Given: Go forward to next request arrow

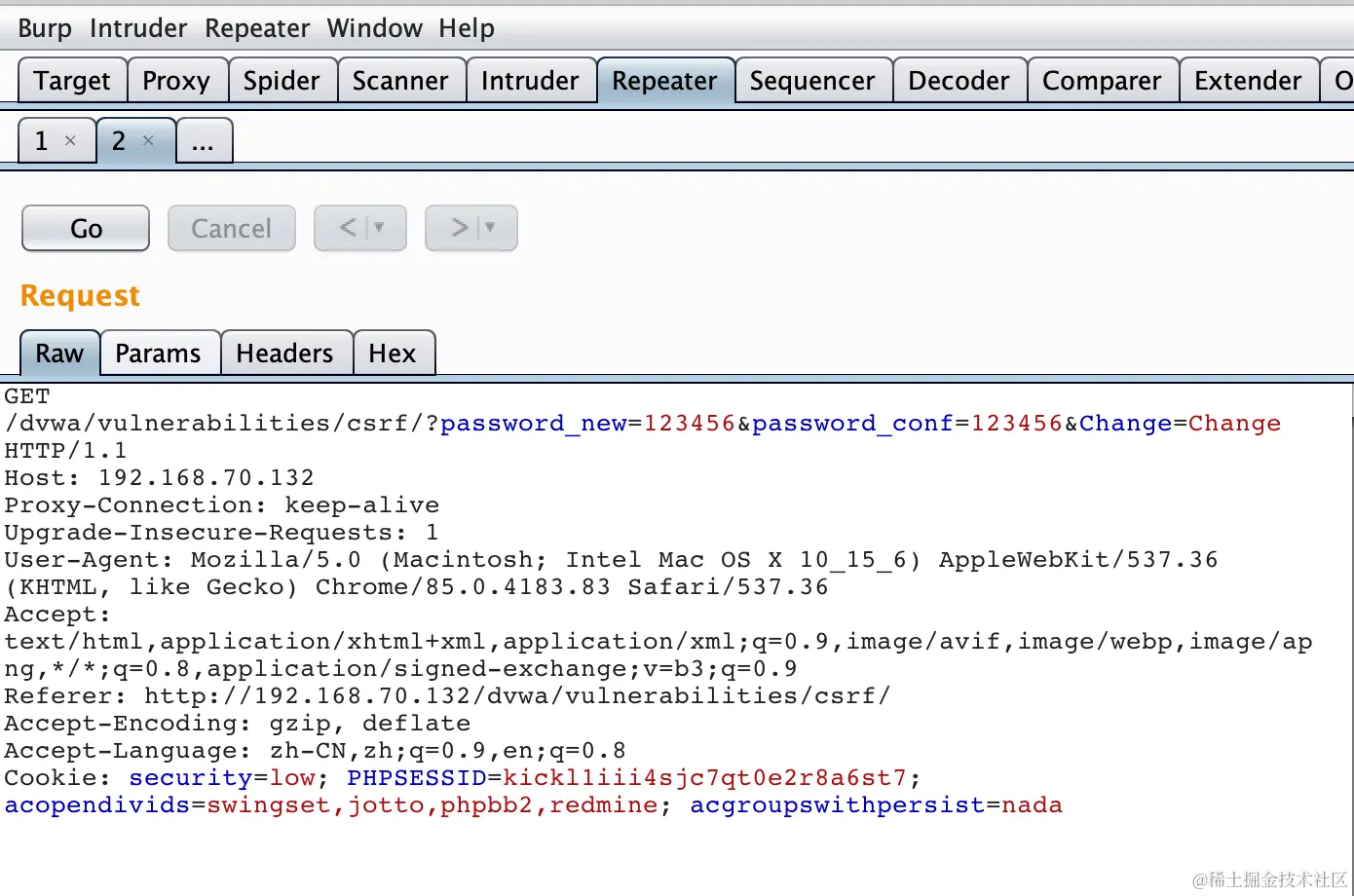Looking at the screenshot, I should pyautogui.click(x=459, y=227).
